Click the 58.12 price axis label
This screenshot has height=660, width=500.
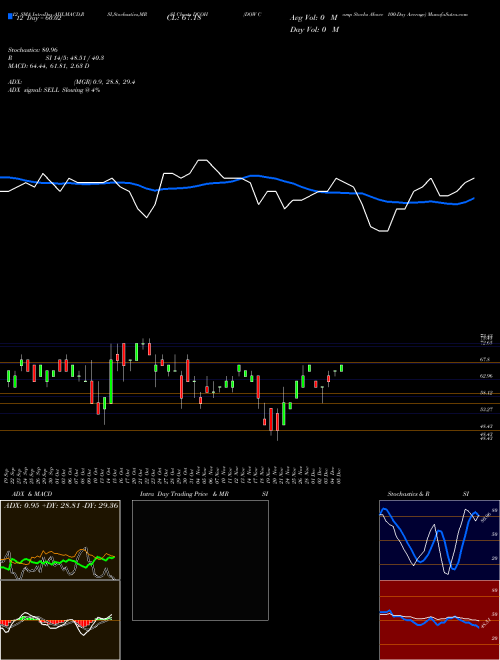[486, 393]
